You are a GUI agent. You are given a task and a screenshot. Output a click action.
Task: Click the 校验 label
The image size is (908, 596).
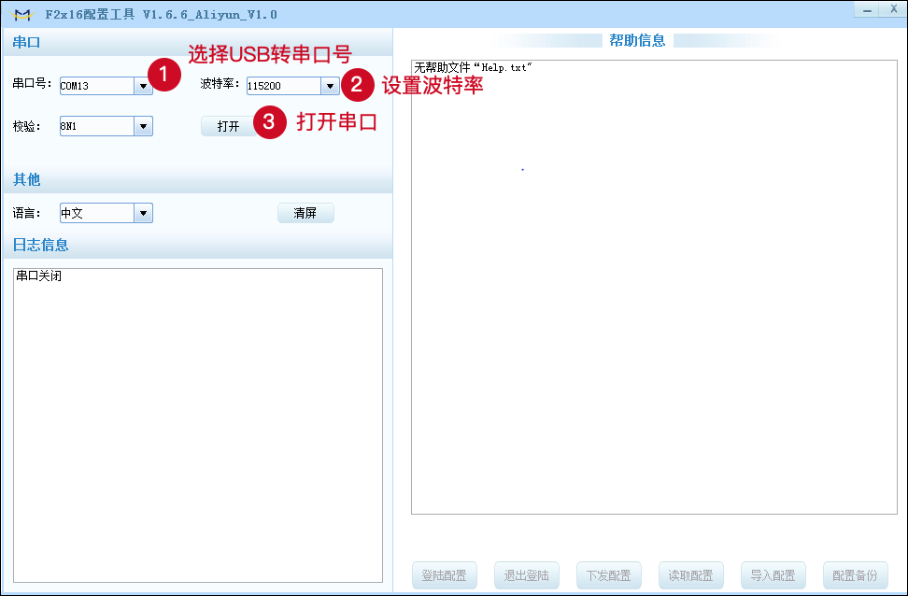click(26, 126)
